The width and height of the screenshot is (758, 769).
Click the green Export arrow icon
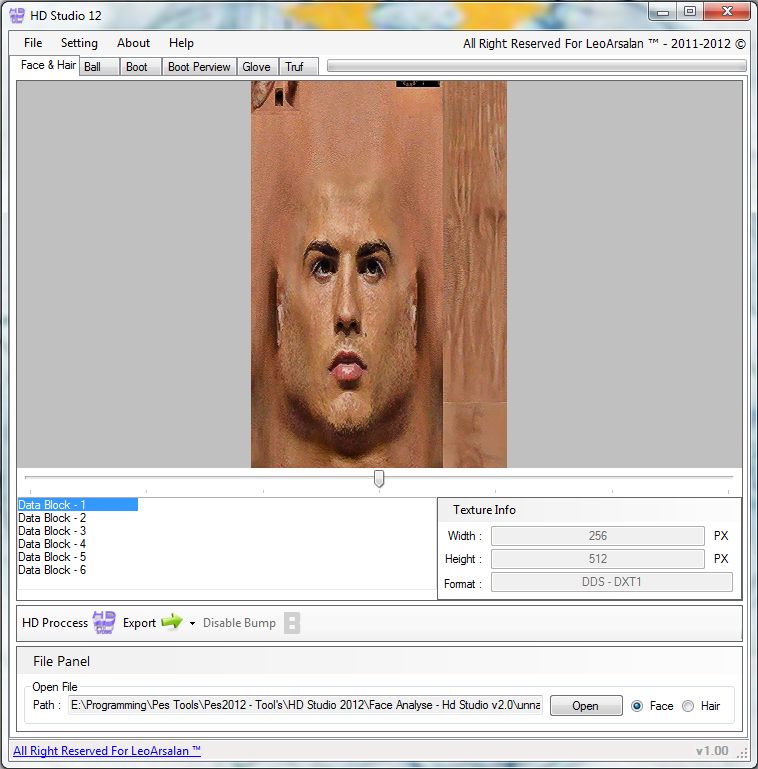pyautogui.click(x=172, y=622)
